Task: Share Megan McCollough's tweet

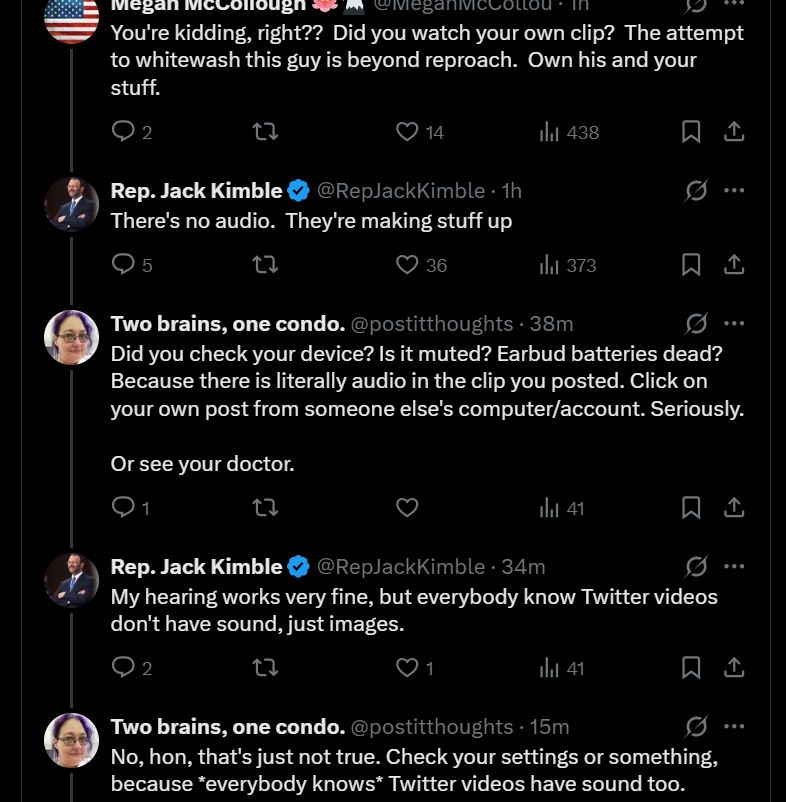Action: [x=734, y=132]
